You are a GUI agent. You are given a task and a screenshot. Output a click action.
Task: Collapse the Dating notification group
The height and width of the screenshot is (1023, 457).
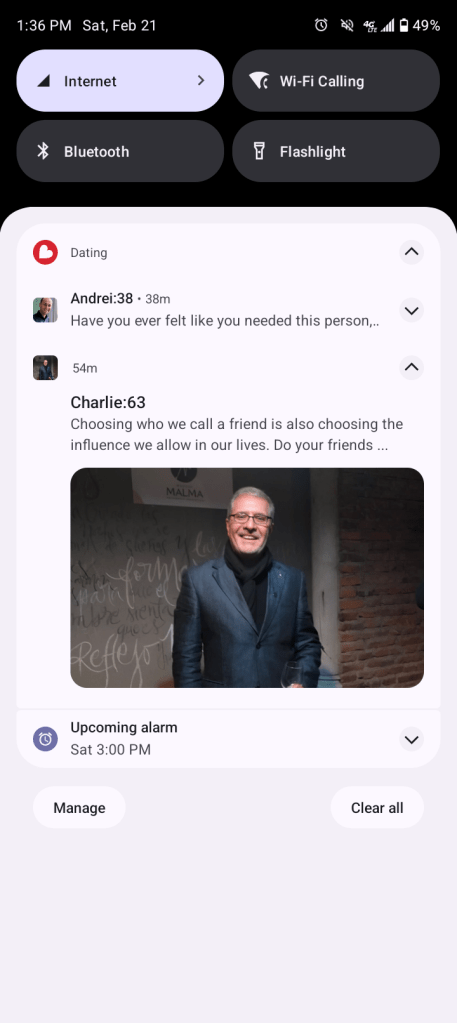[x=411, y=252]
